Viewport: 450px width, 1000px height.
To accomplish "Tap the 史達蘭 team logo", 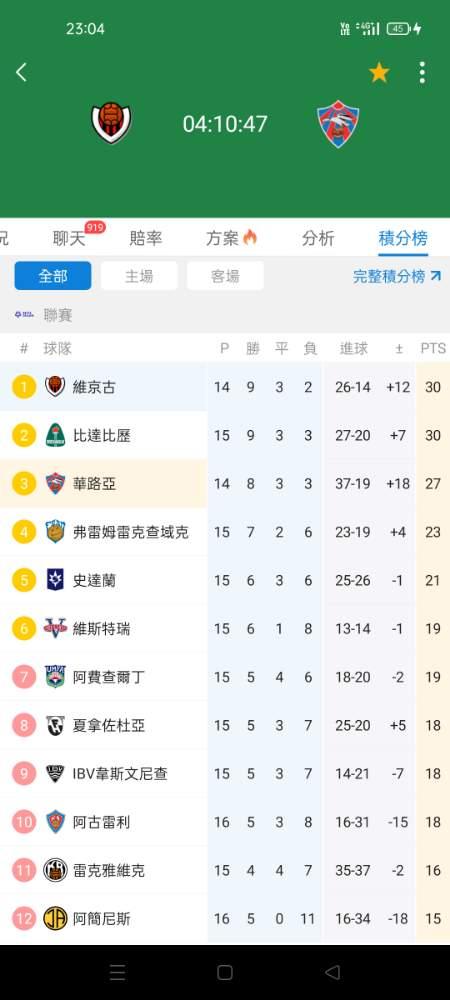I will 55,580.
